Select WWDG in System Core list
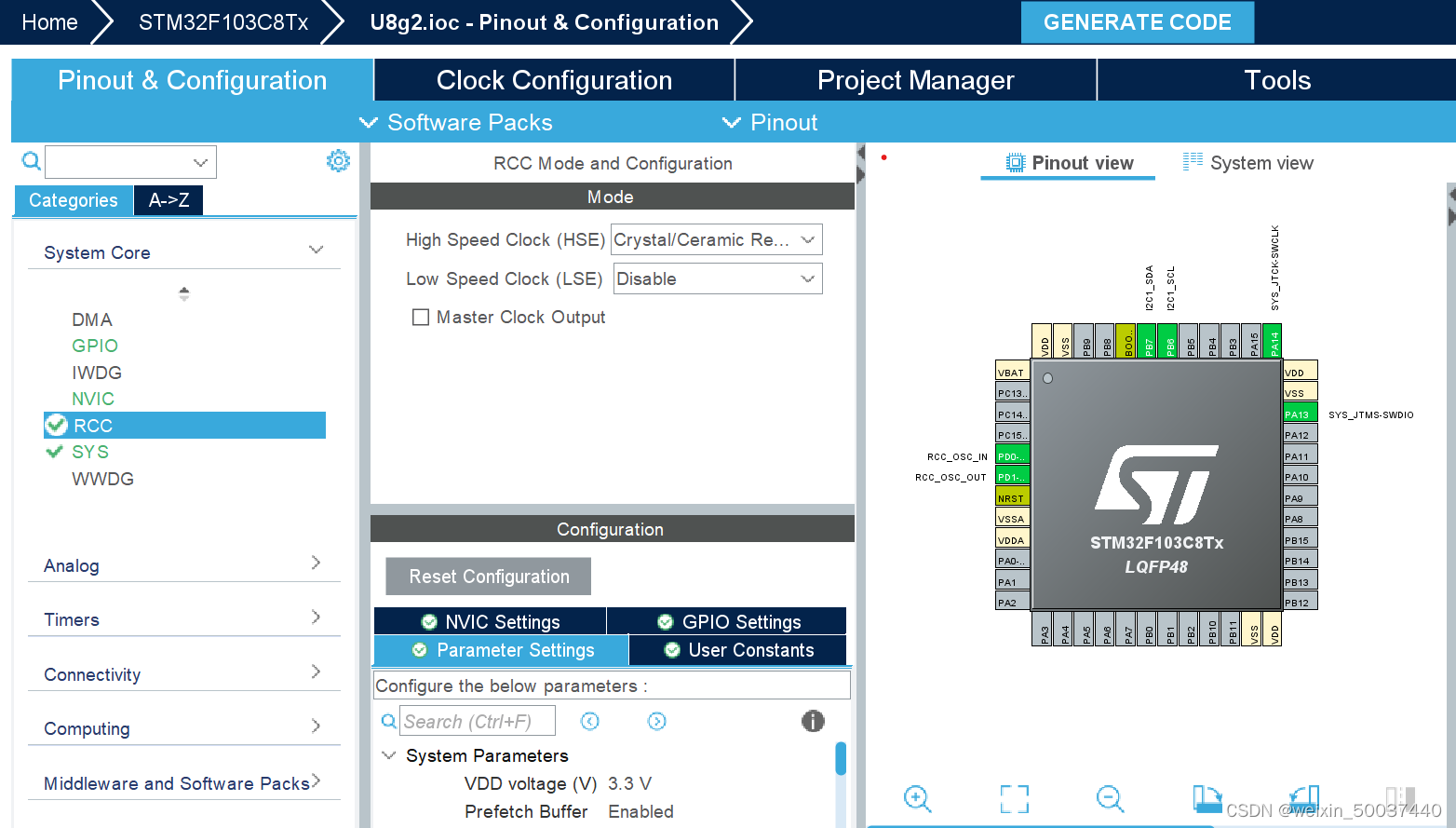This screenshot has height=828, width=1456. coord(102,479)
